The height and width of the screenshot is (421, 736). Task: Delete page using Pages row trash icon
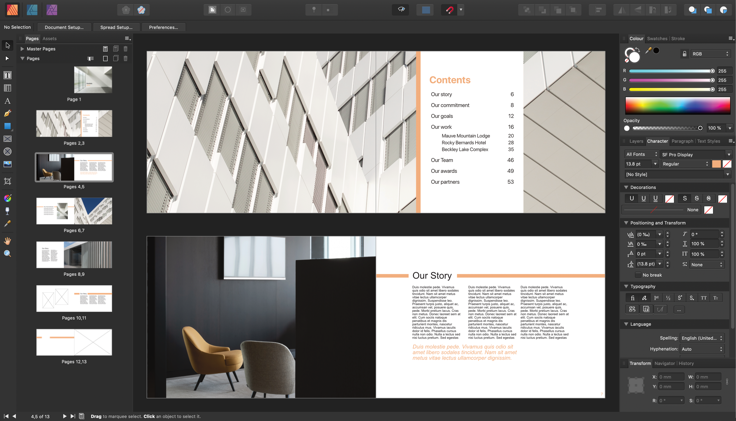(x=125, y=59)
